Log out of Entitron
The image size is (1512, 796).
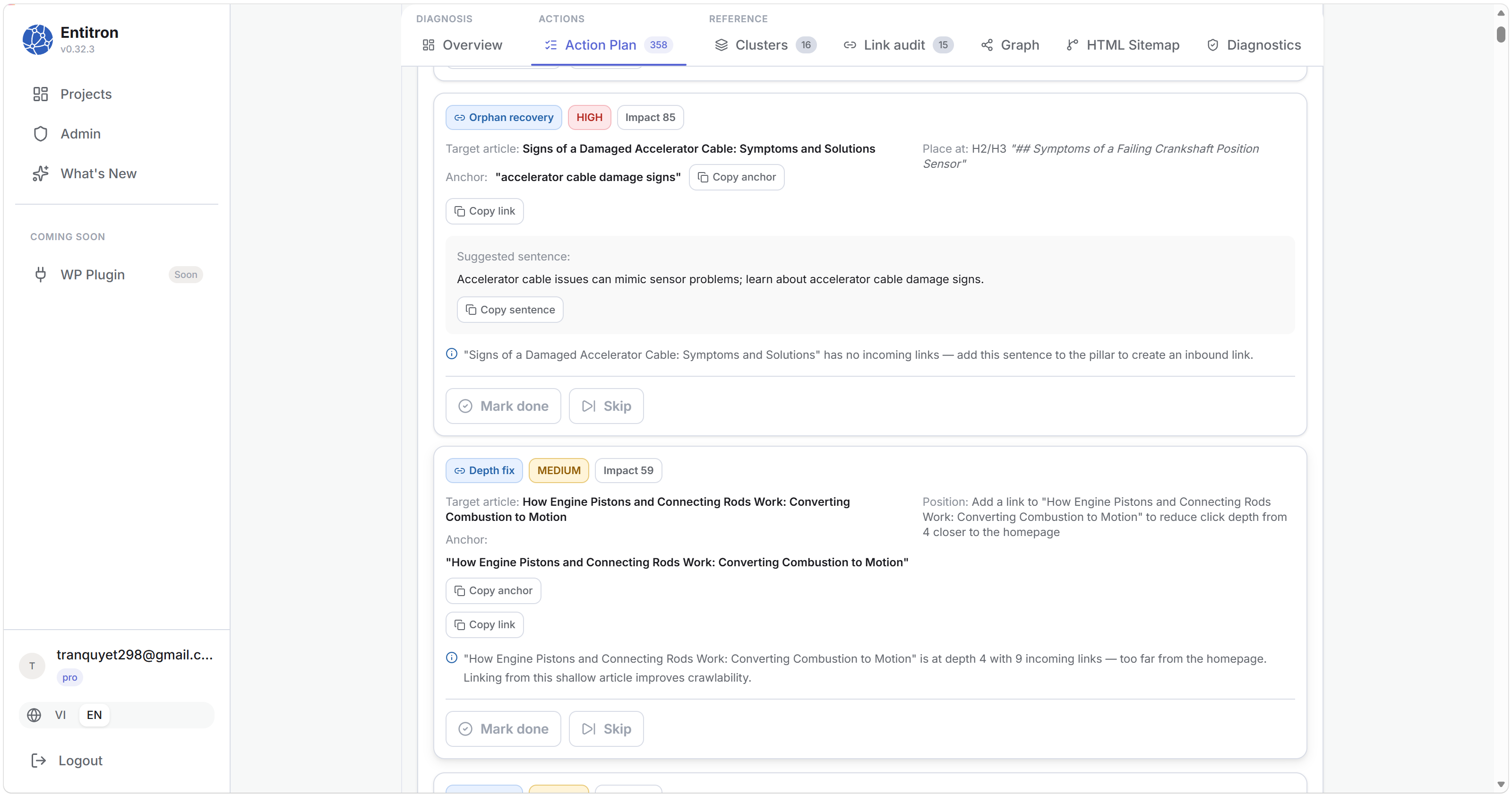click(116, 761)
